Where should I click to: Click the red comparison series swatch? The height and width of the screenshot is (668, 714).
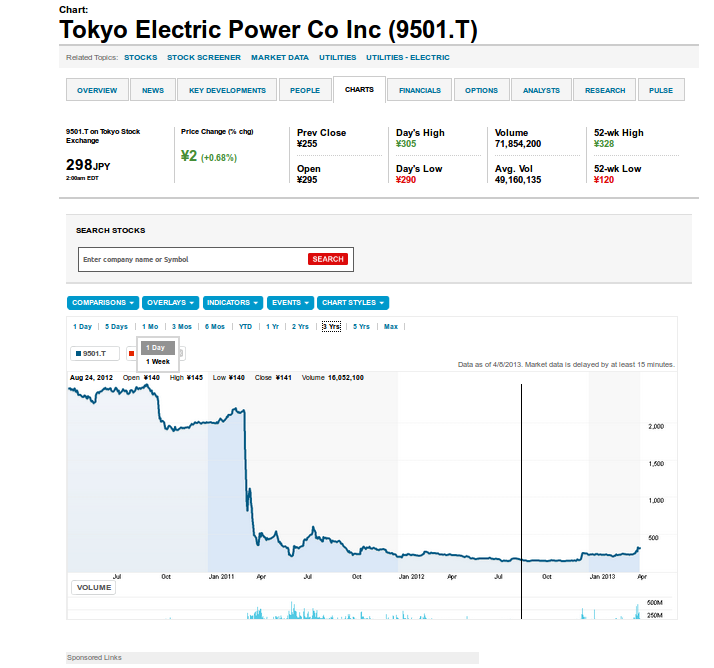click(131, 353)
